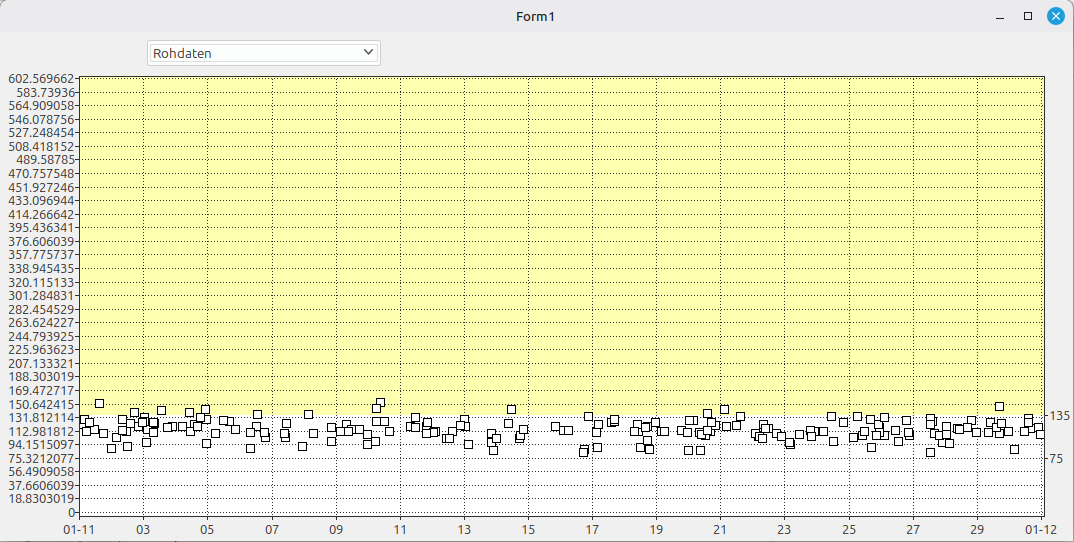The image size is (1074, 542).
Task: Click the 15 date label on x-axis
Action: [527, 528]
